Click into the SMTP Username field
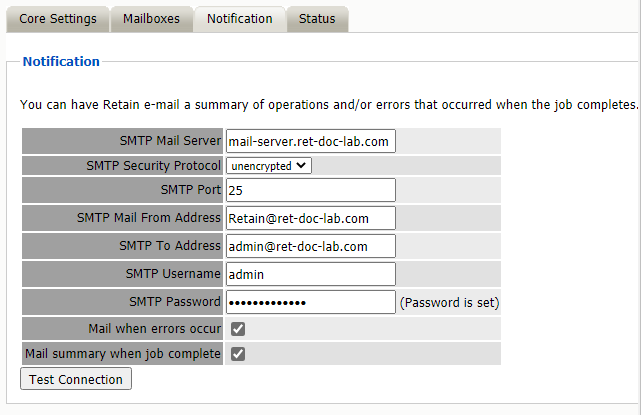The width and height of the screenshot is (641, 415). coord(311,274)
